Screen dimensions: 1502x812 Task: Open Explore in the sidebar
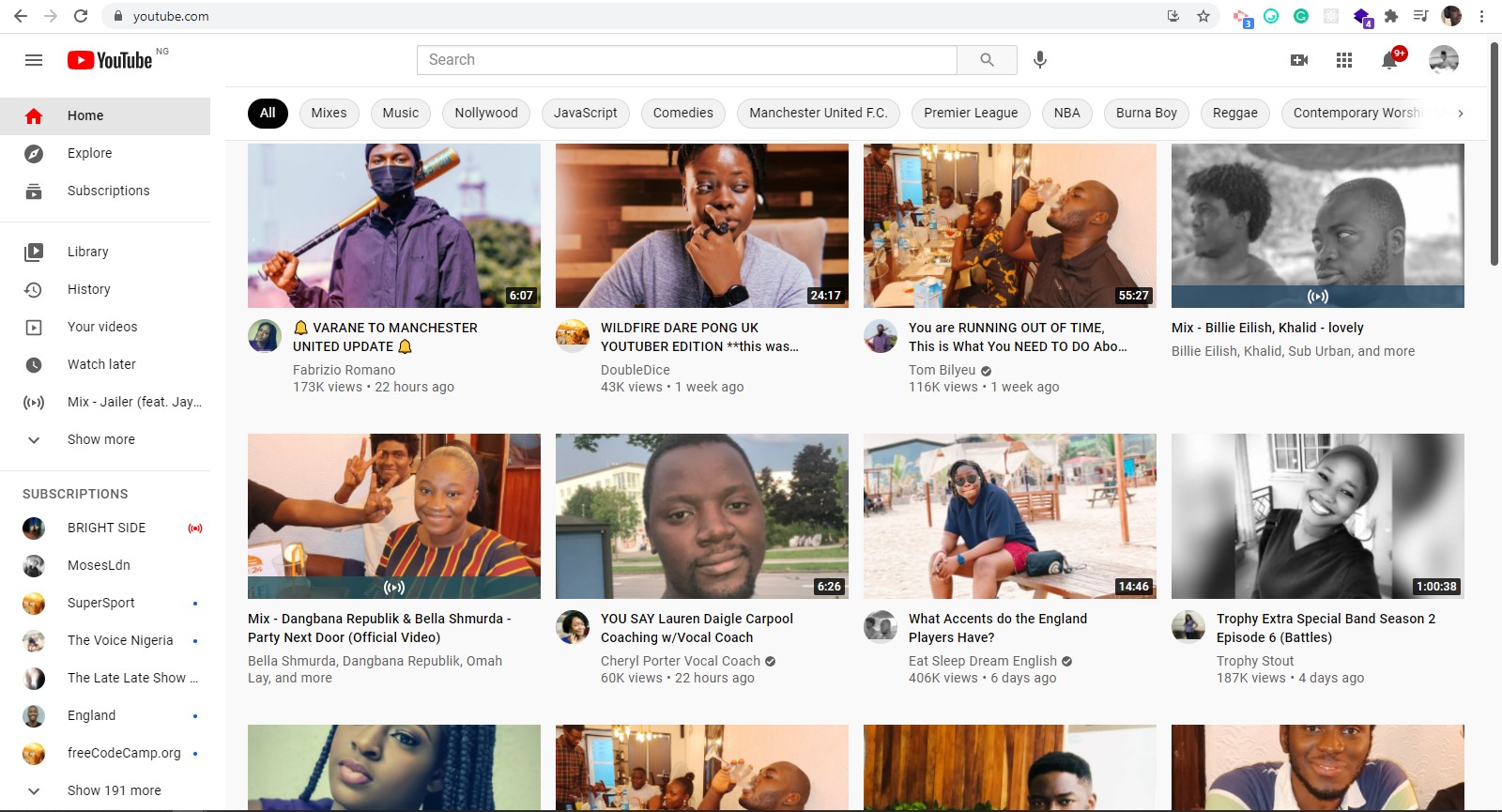click(x=105, y=153)
